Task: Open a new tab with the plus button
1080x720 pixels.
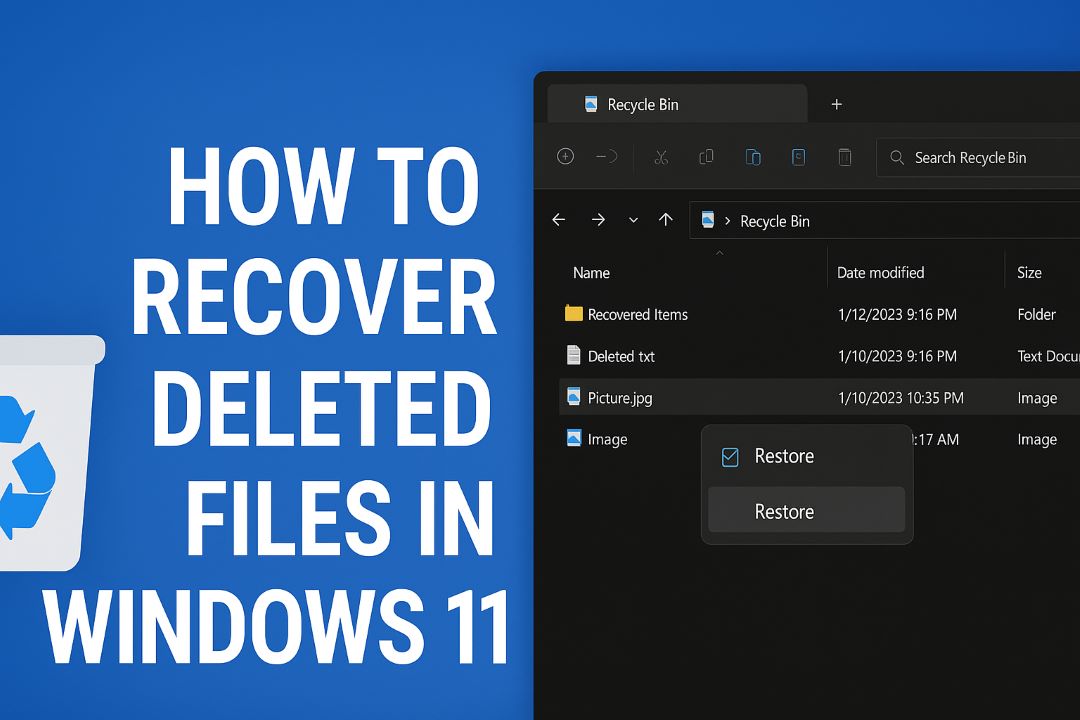Action: pyautogui.click(x=836, y=104)
